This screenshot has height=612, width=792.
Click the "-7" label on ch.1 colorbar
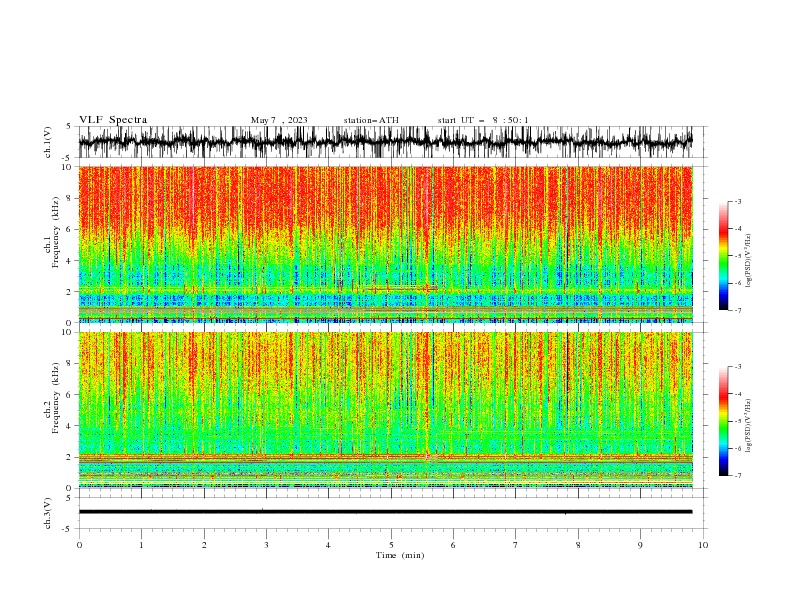point(737,311)
